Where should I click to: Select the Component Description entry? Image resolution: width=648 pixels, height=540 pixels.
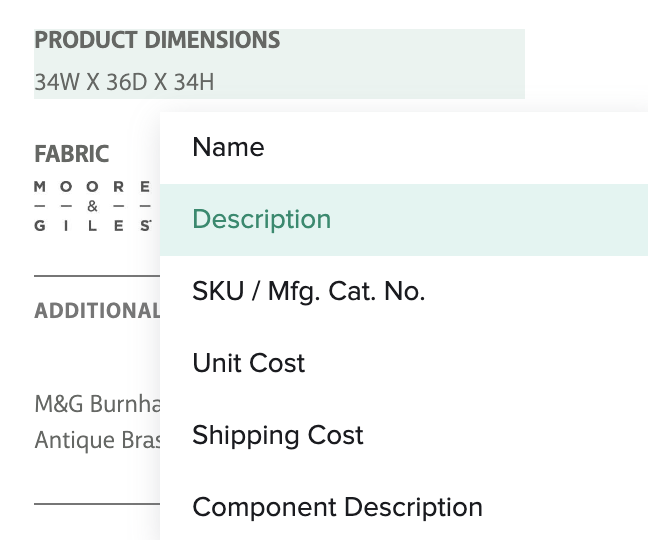click(x=337, y=508)
